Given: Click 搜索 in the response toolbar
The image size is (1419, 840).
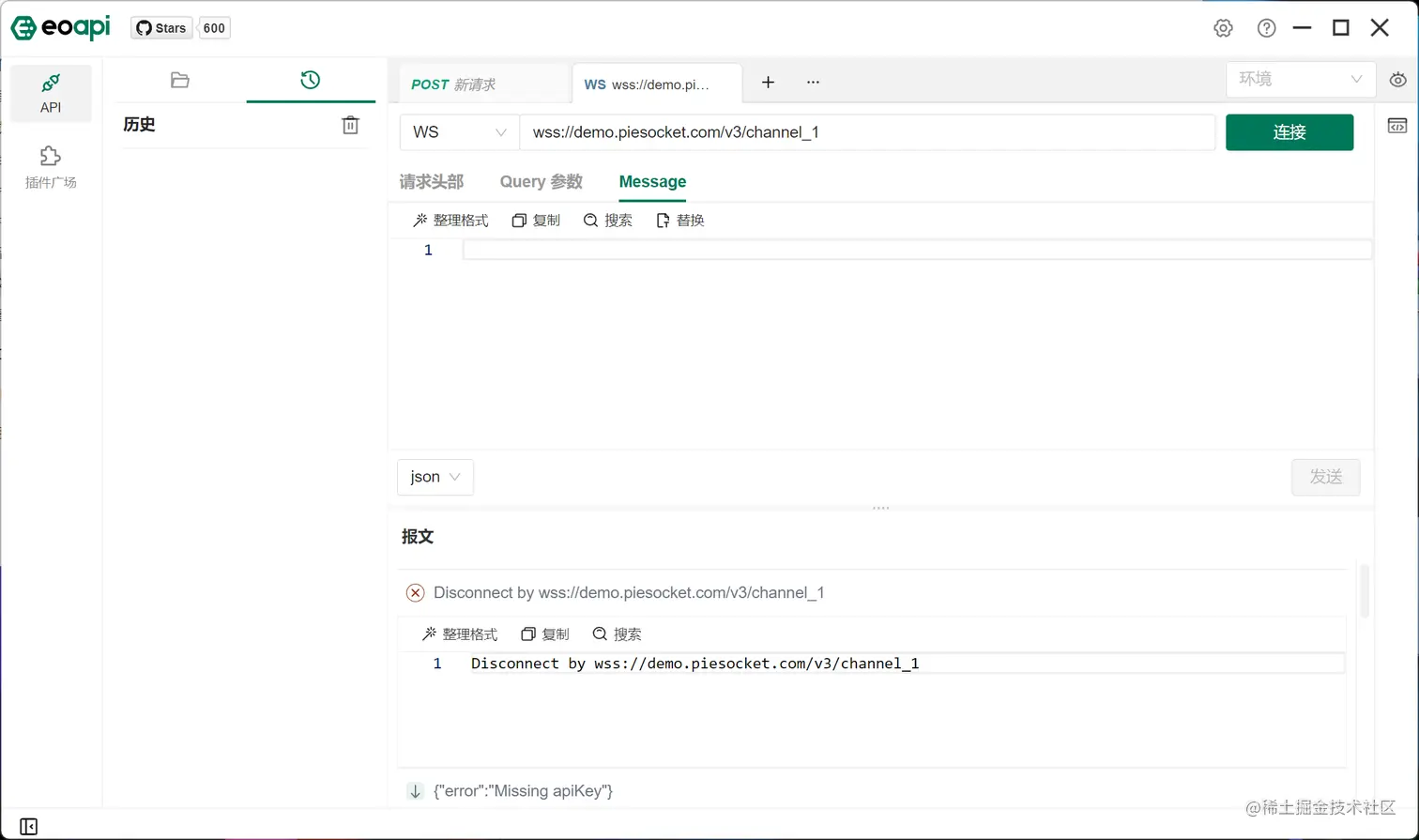Looking at the screenshot, I should click(617, 634).
